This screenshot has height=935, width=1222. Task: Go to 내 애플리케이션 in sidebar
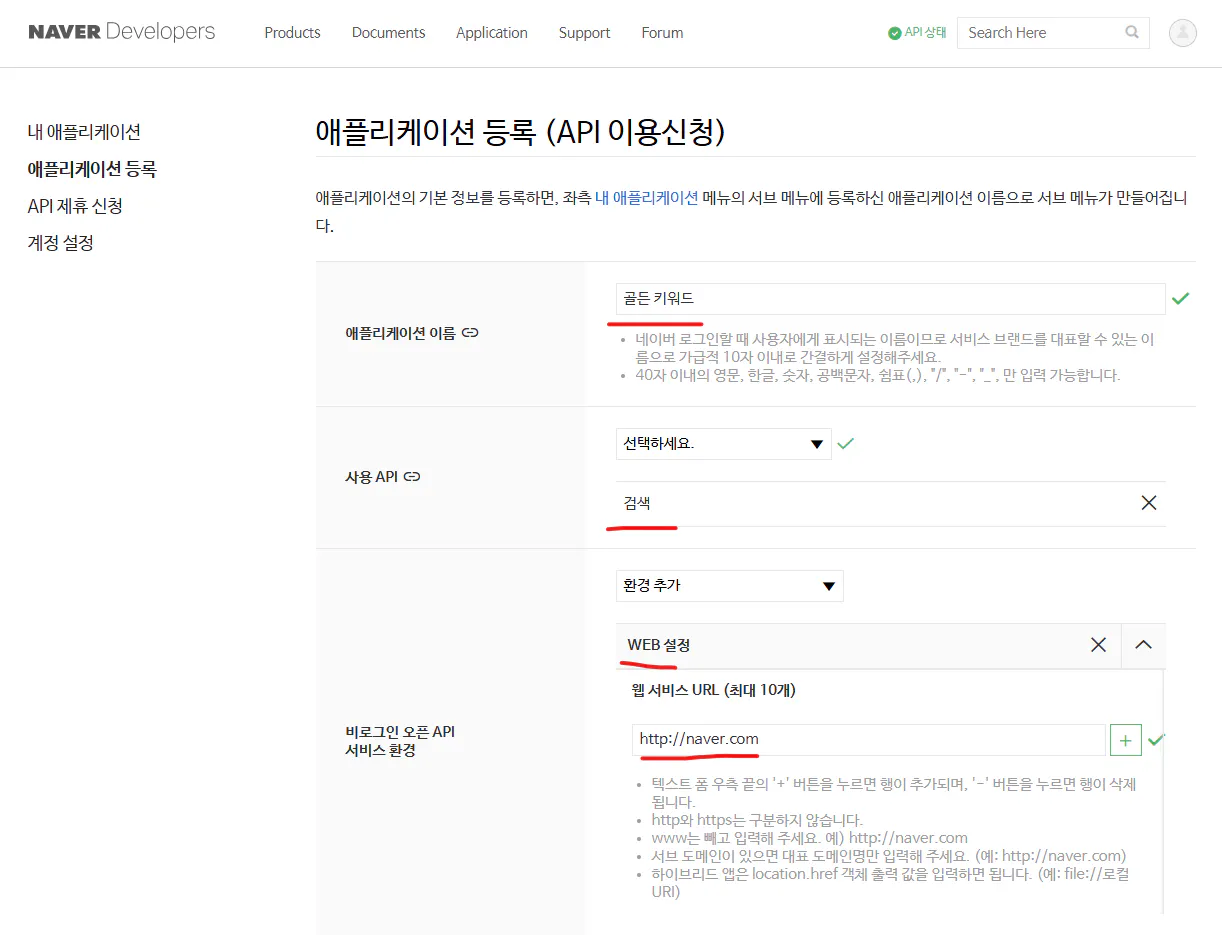click(84, 132)
